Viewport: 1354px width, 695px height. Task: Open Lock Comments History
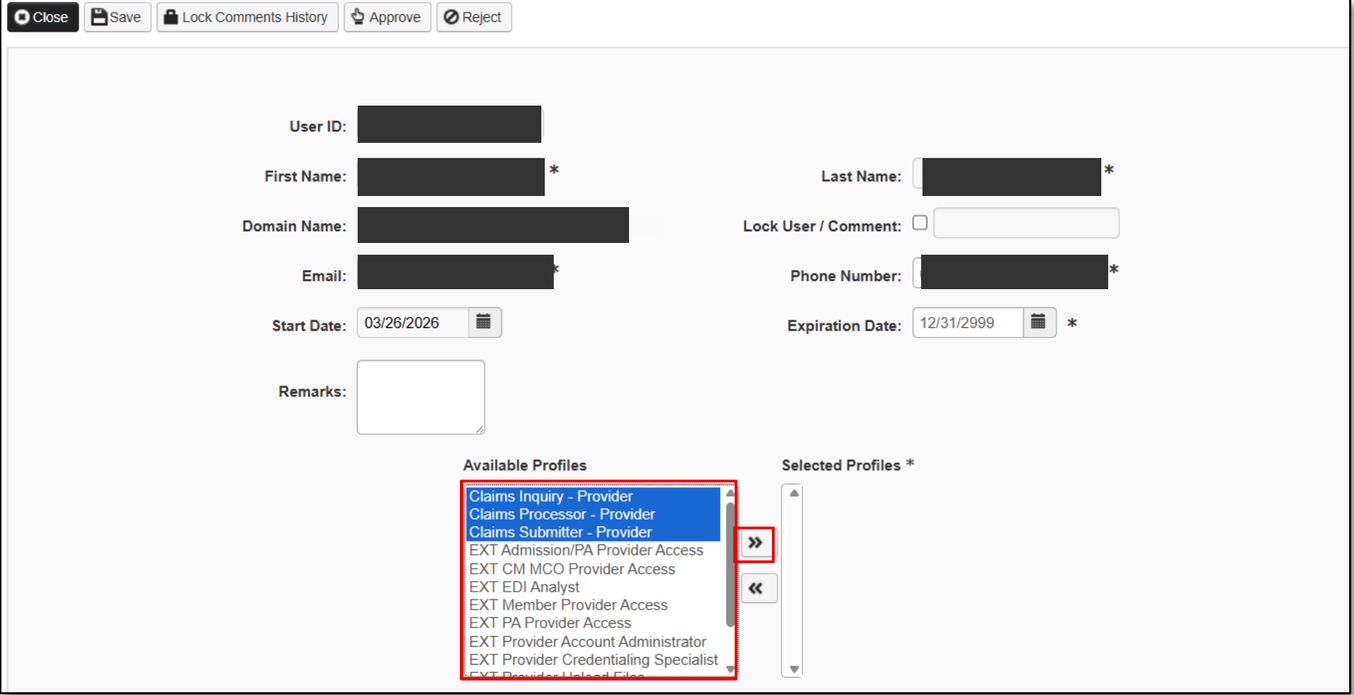tap(247, 17)
